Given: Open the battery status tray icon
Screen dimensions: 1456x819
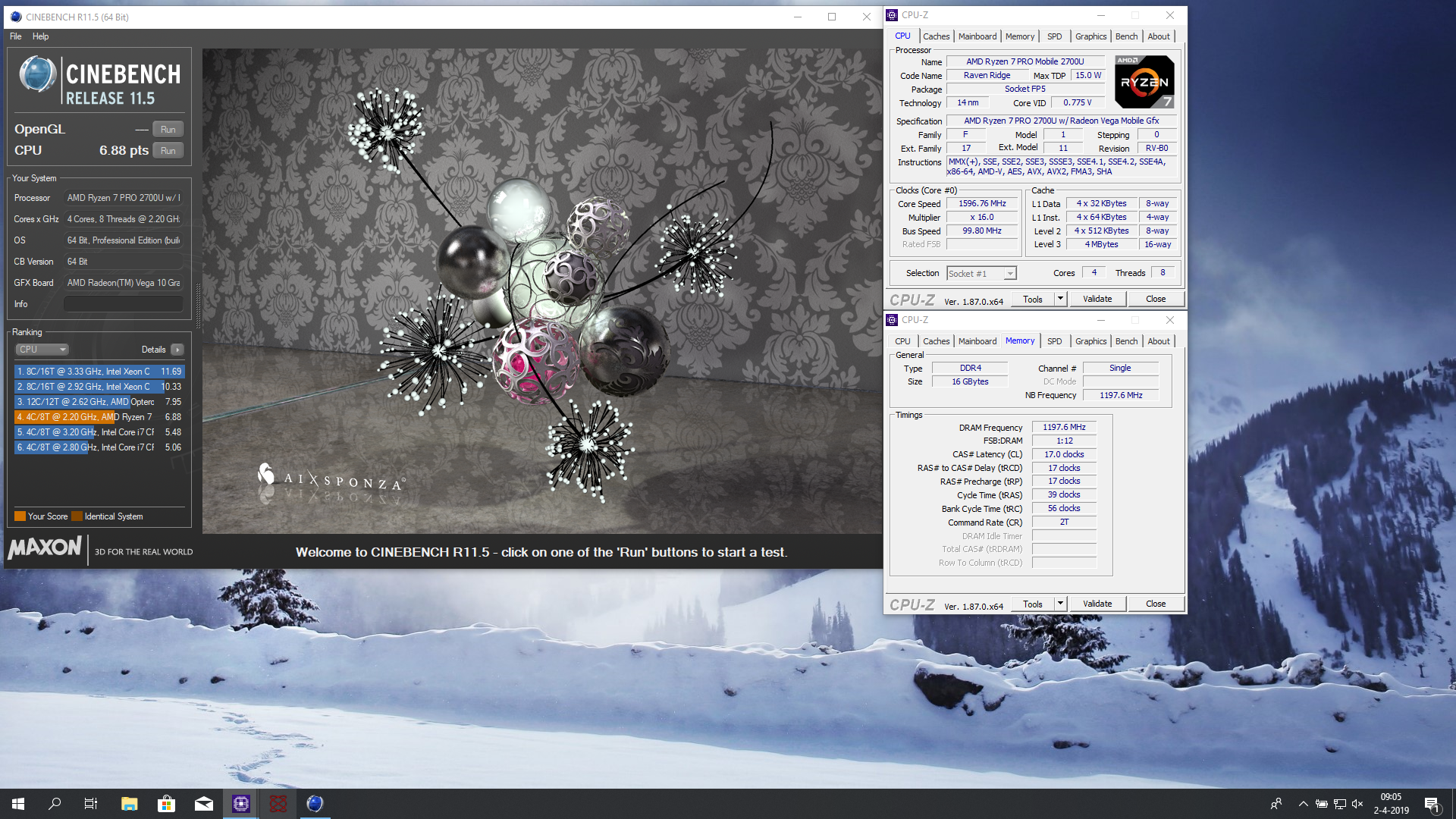Looking at the screenshot, I should click(1321, 804).
